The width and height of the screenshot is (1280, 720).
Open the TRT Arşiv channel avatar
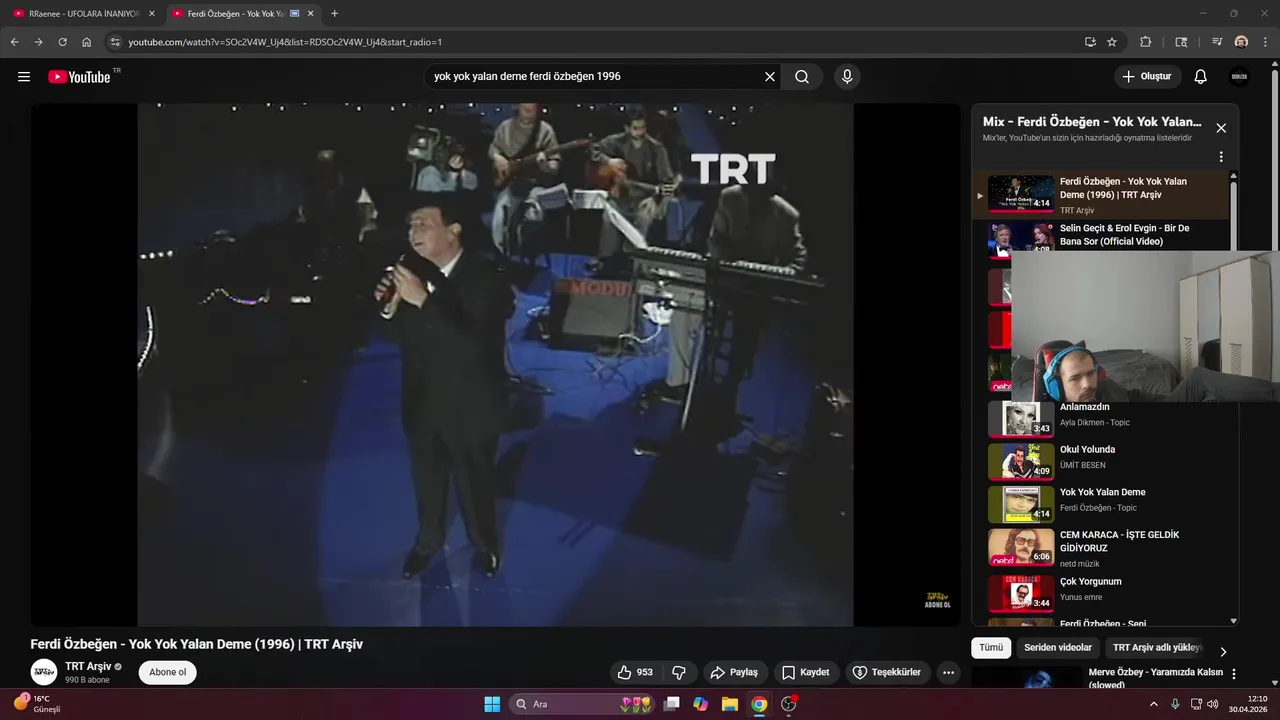click(44, 672)
